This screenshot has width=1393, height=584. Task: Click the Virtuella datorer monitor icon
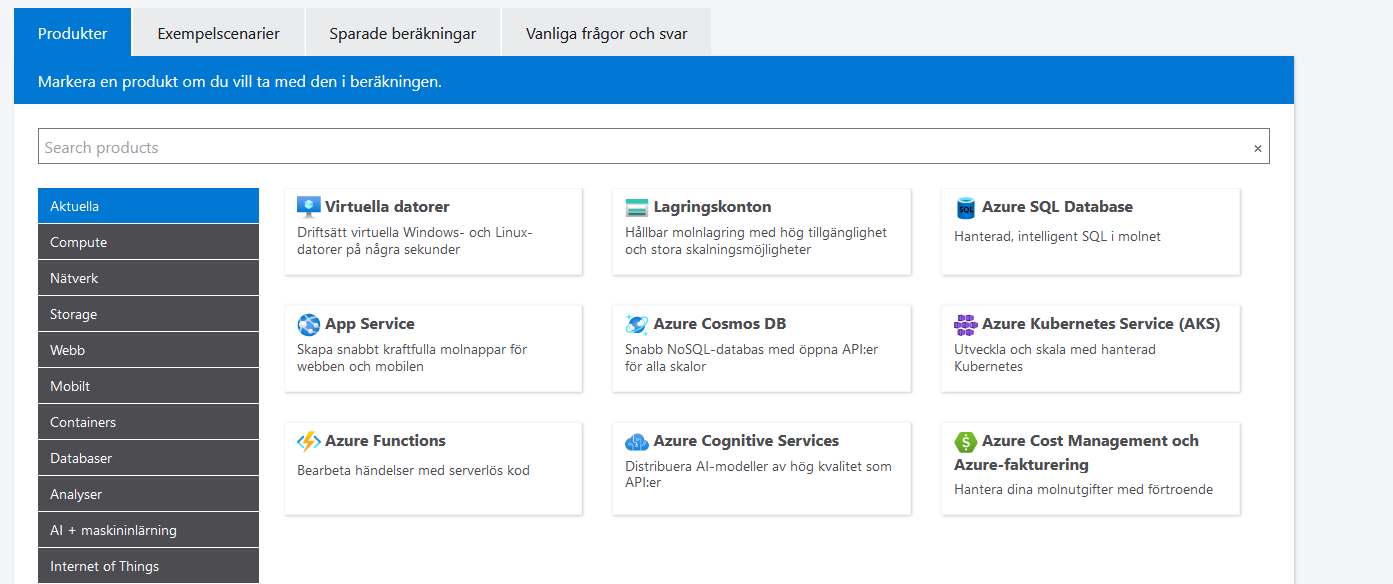pyautogui.click(x=309, y=207)
